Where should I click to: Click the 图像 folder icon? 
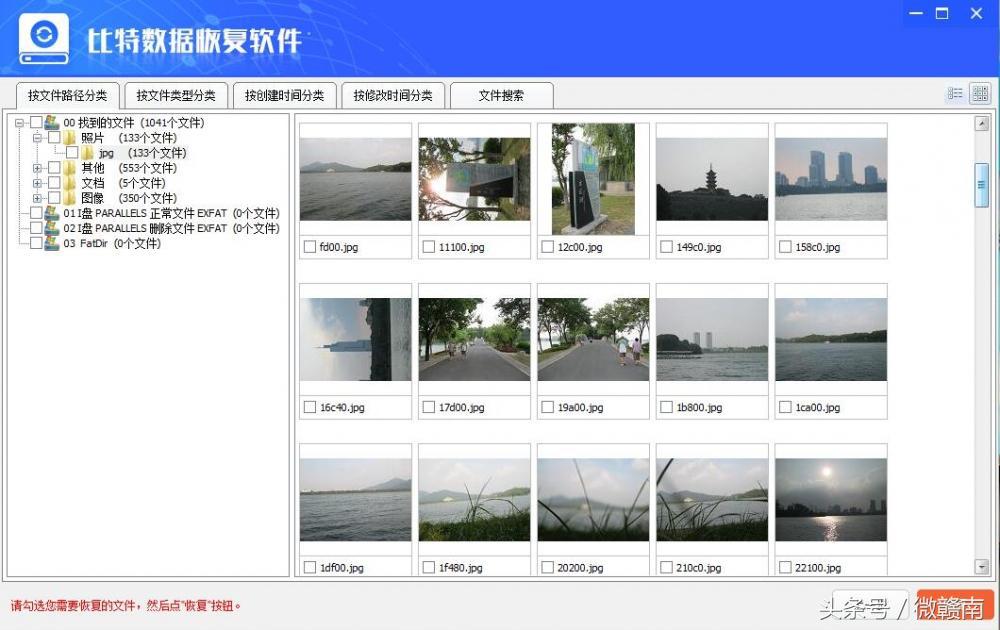coord(69,198)
